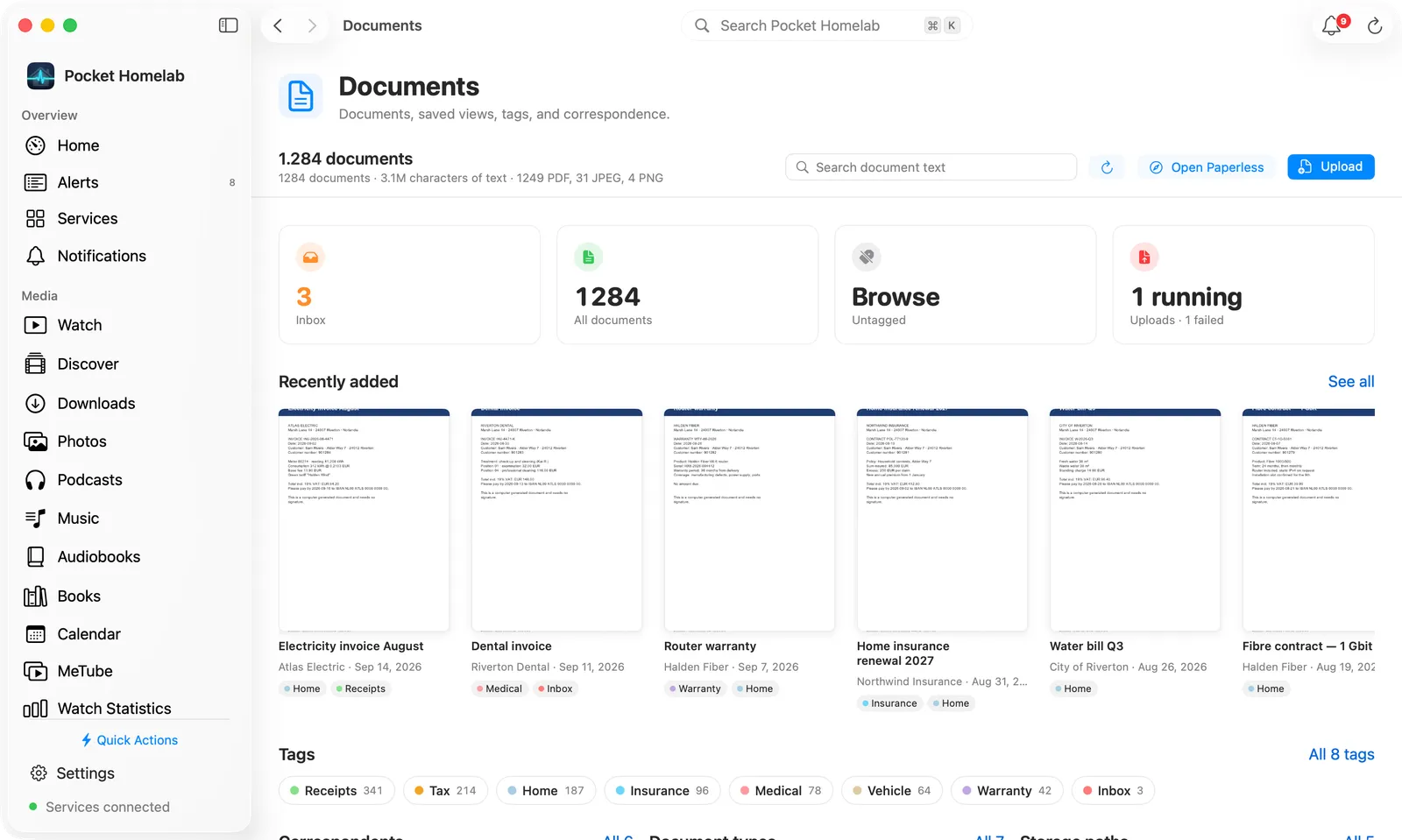This screenshot has width=1402, height=840.
Task: Open Books in the sidebar
Action: point(130,596)
